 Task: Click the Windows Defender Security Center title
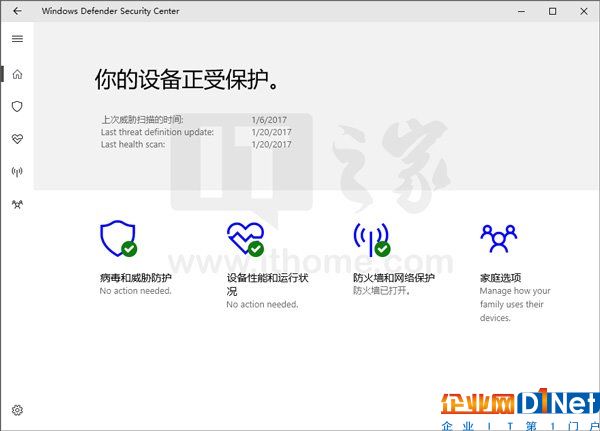click(x=110, y=11)
